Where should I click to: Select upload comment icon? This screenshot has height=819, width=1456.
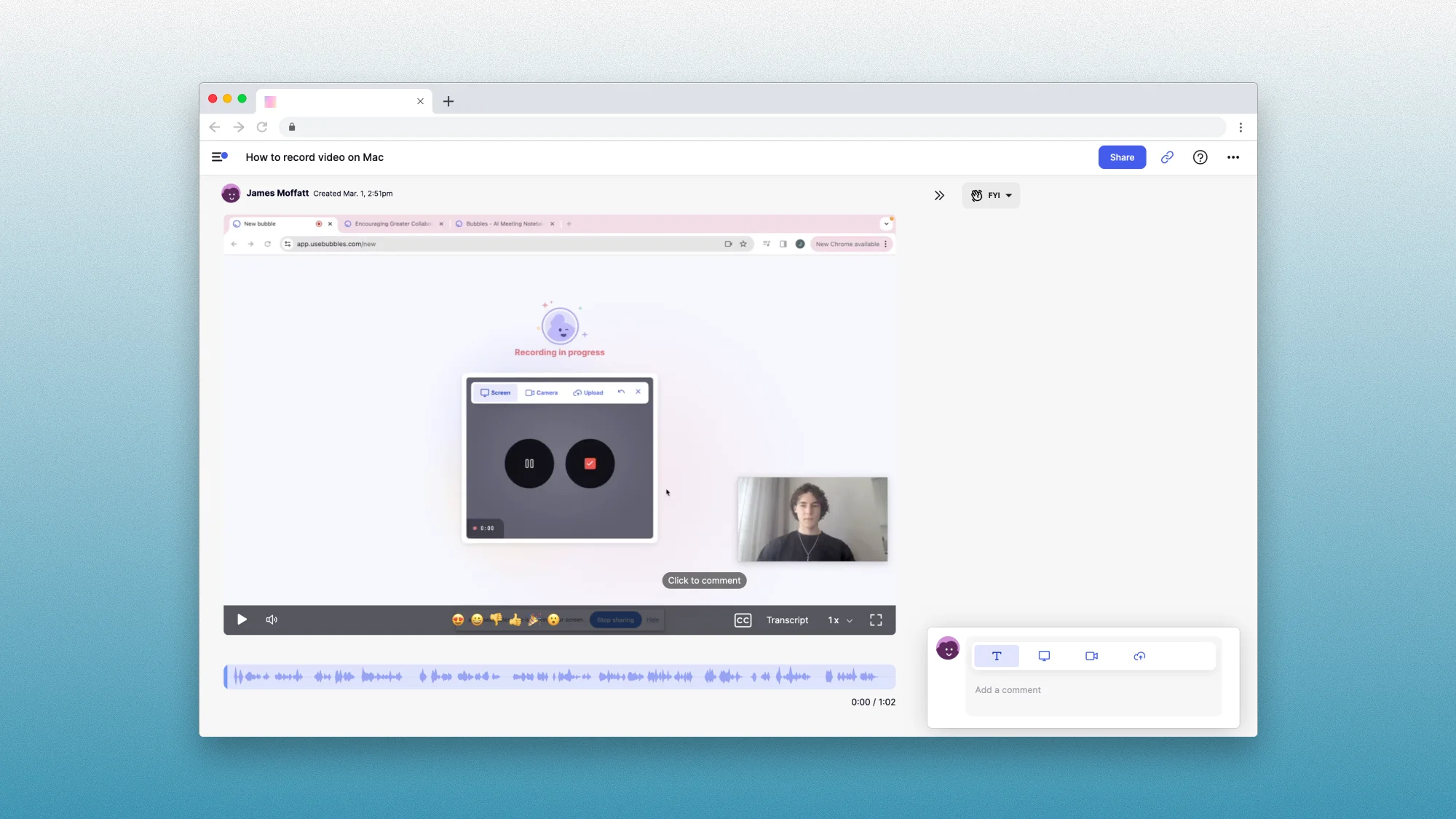click(1139, 656)
